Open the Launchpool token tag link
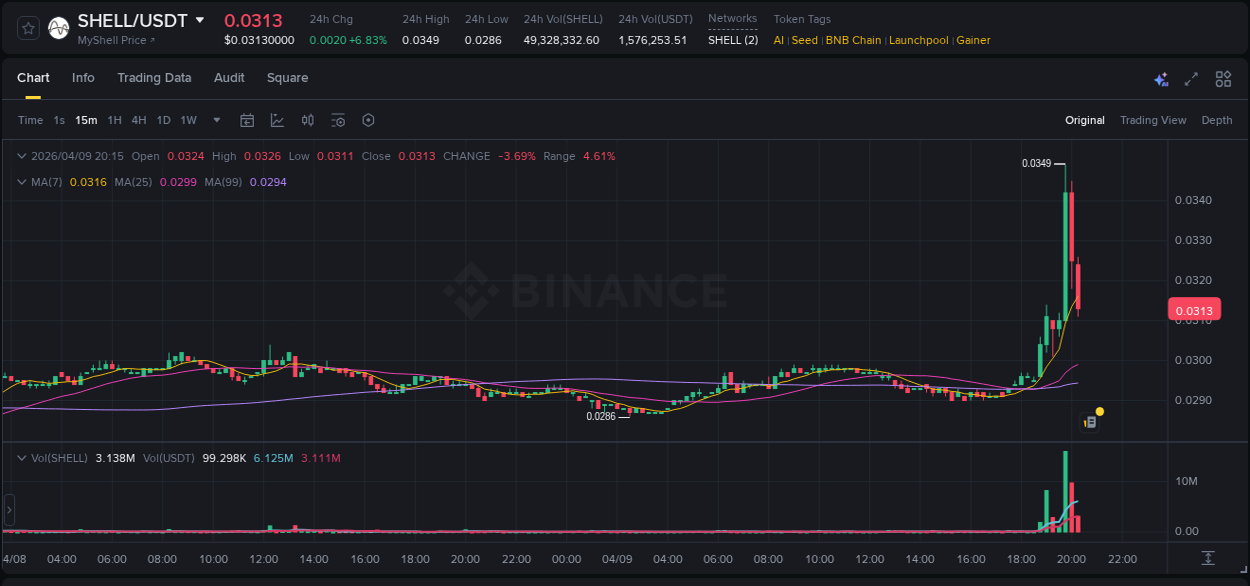This screenshot has height=586, width=1250. point(918,40)
